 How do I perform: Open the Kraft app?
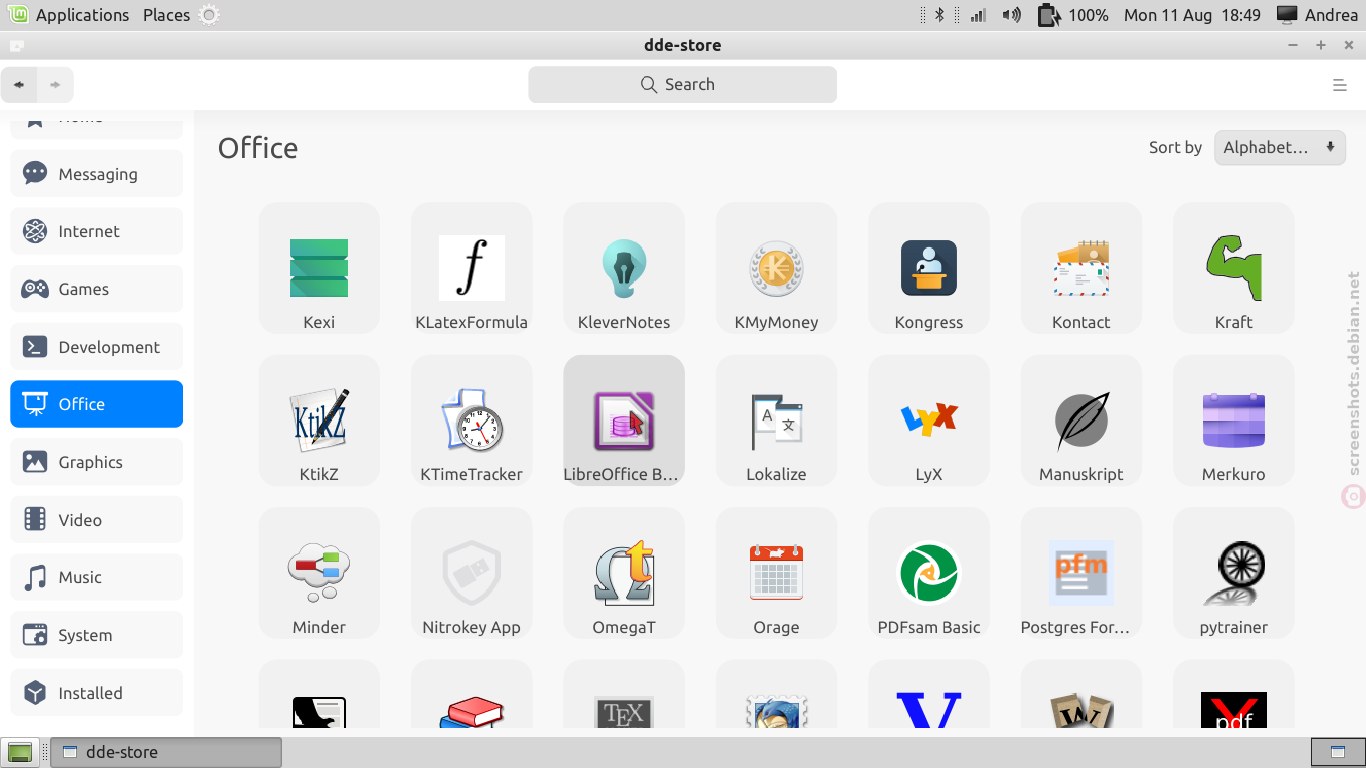tap(1233, 268)
